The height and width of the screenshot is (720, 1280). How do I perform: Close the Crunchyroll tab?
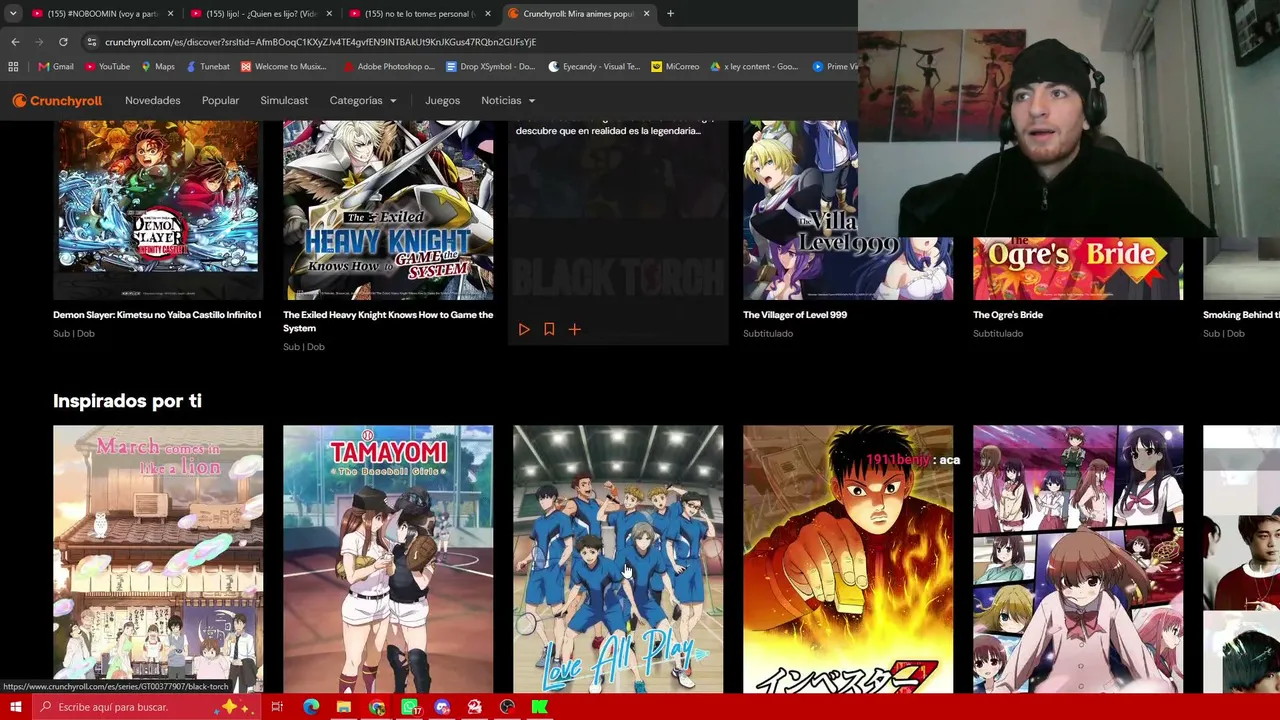[x=646, y=14]
